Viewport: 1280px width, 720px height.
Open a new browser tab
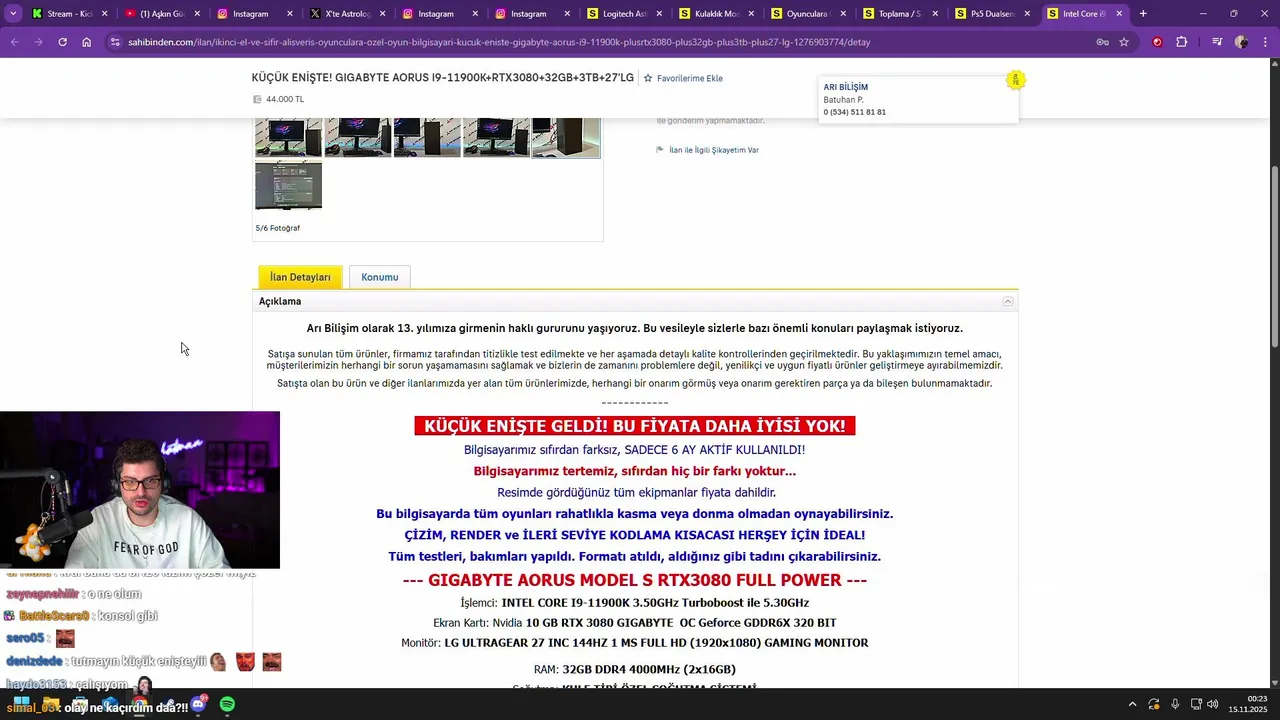(x=1143, y=14)
